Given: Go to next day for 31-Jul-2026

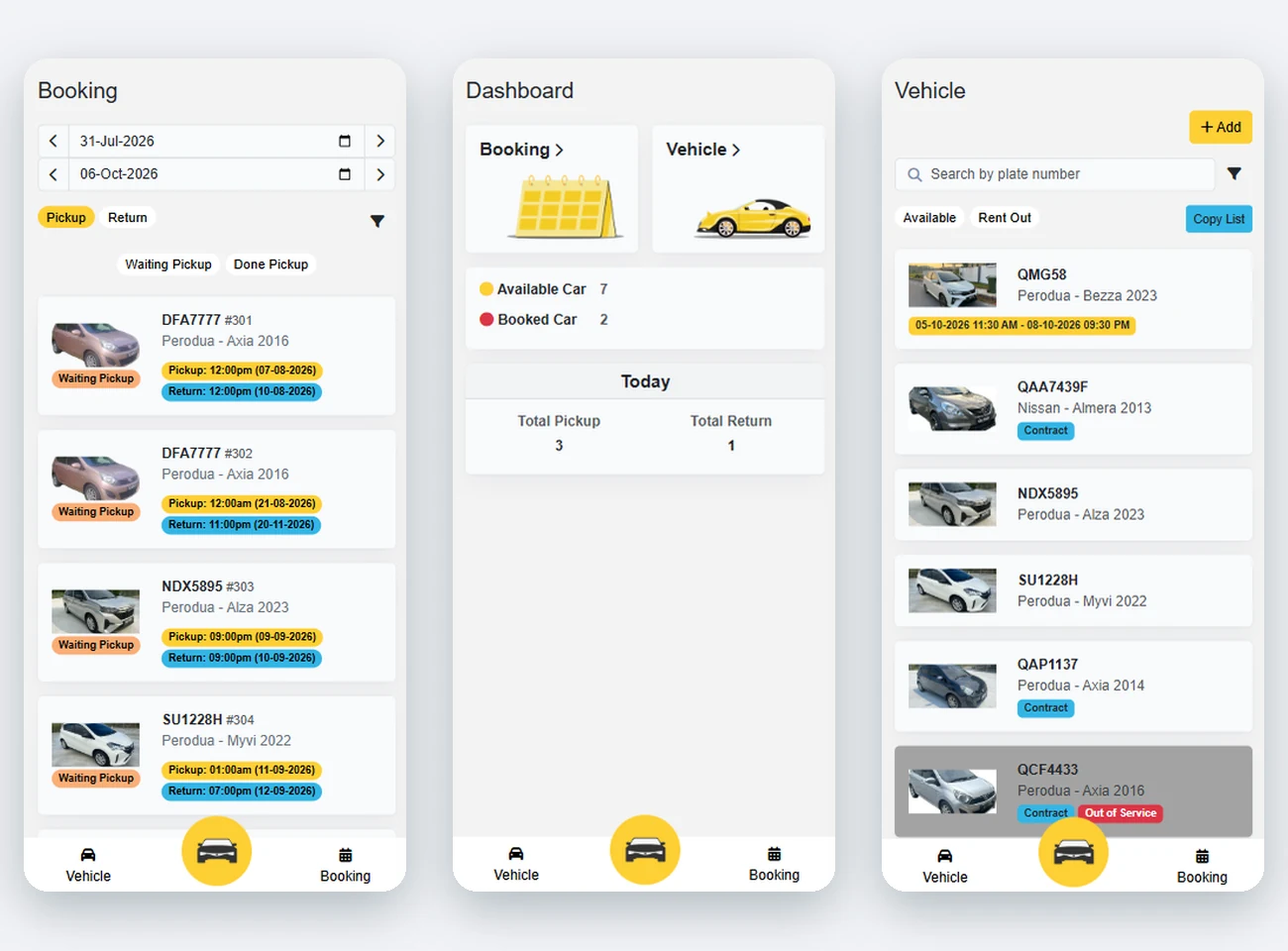Looking at the screenshot, I should click(x=380, y=141).
